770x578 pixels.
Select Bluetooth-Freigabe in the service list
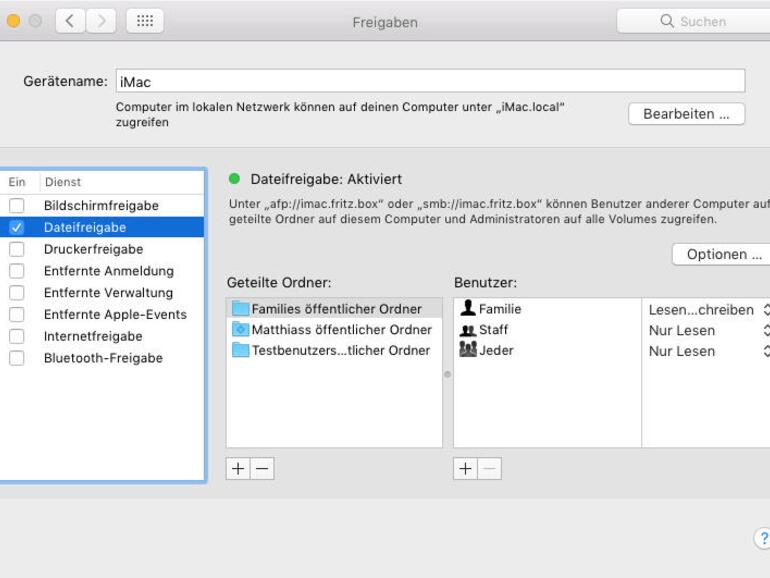pyautogui.click(x=101, y=358)
